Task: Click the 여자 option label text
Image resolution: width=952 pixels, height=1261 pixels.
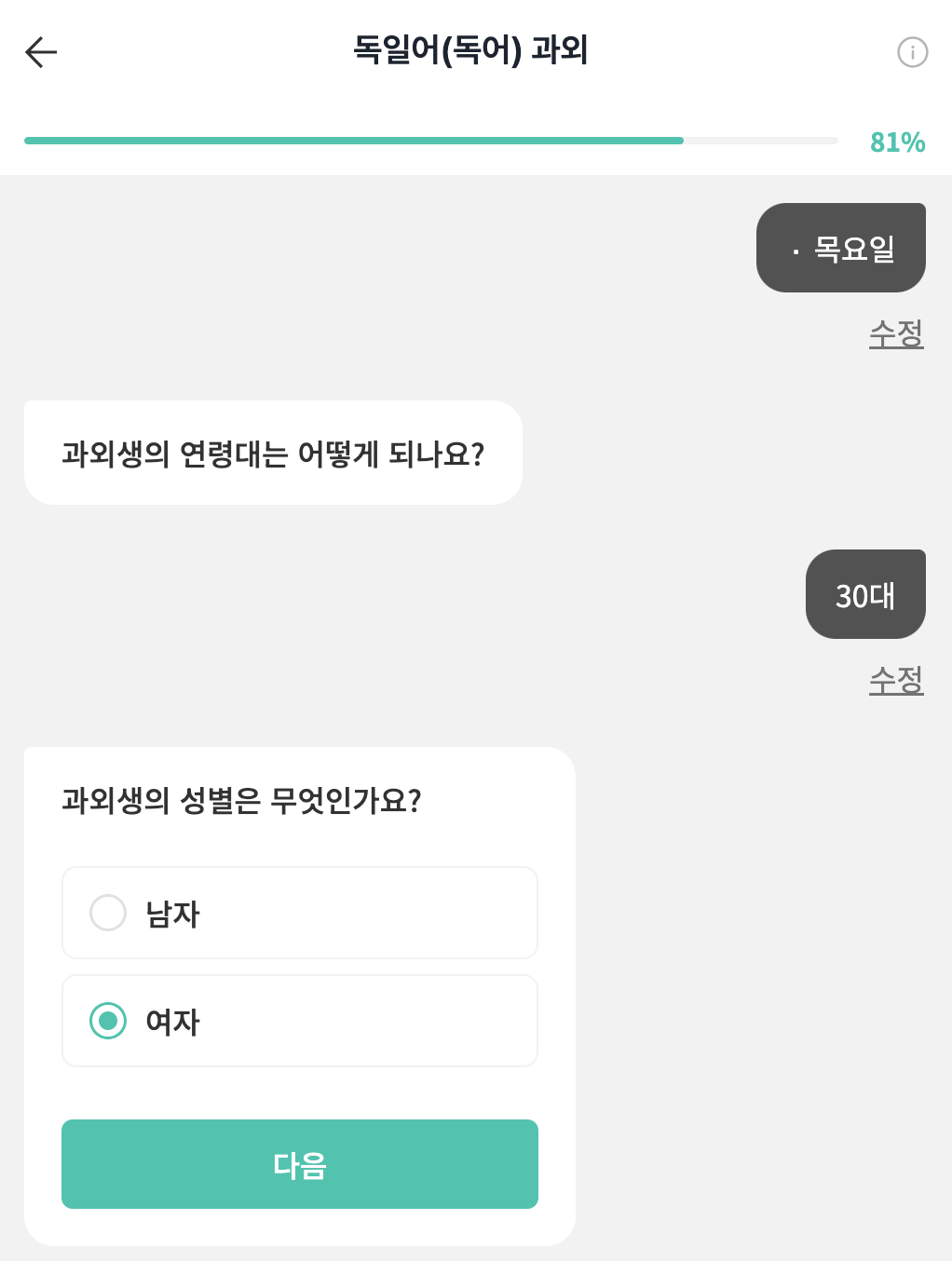Action: (x=173, y=1022)
